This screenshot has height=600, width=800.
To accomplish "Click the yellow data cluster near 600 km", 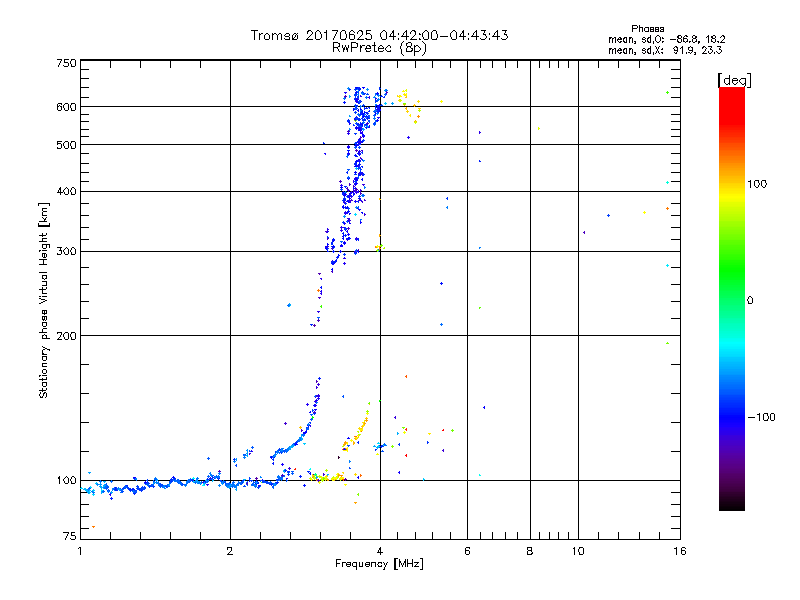I will tap(408, 100).
